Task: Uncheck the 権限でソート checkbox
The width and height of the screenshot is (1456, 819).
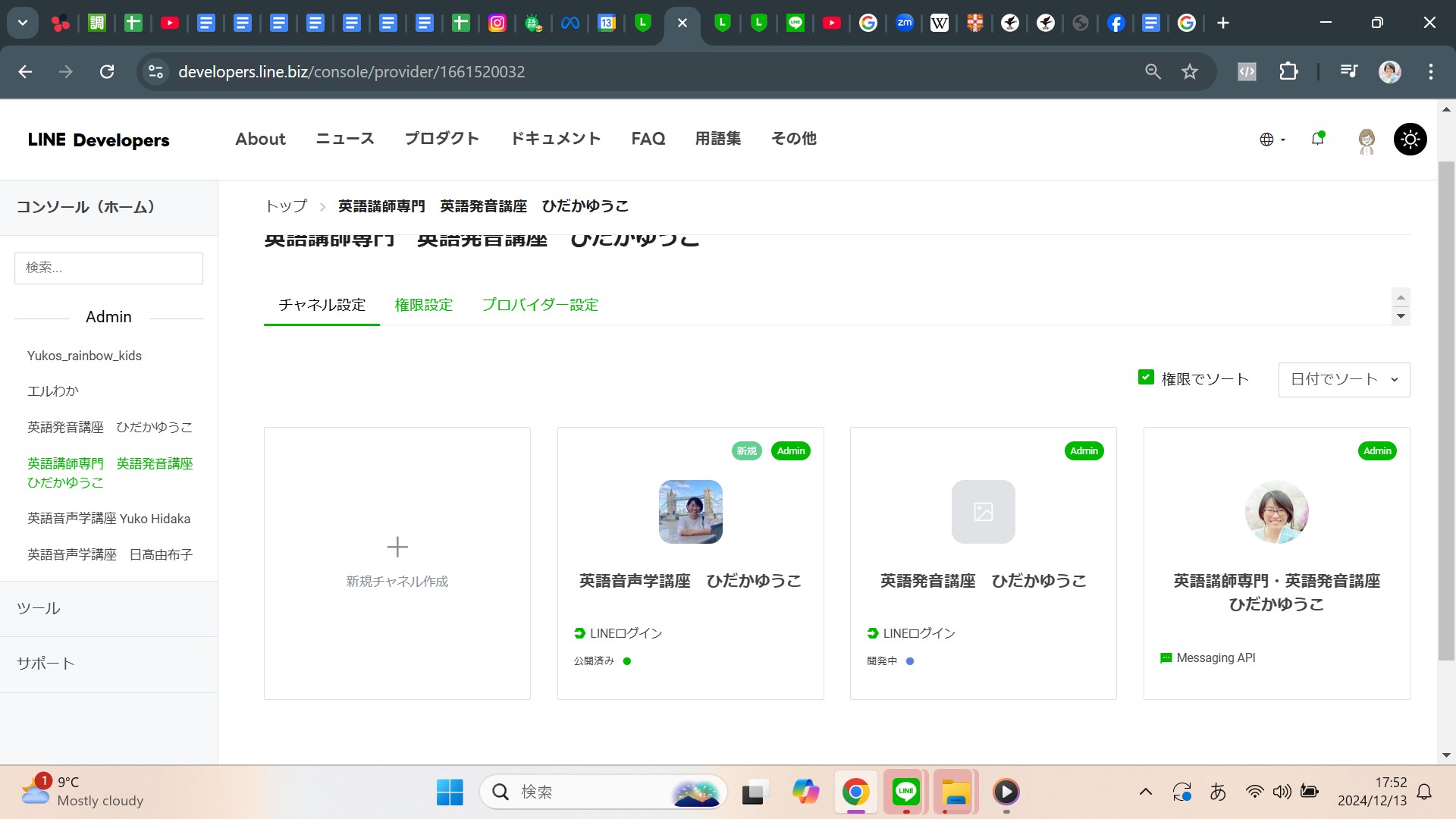Action: pos(1146,378)
